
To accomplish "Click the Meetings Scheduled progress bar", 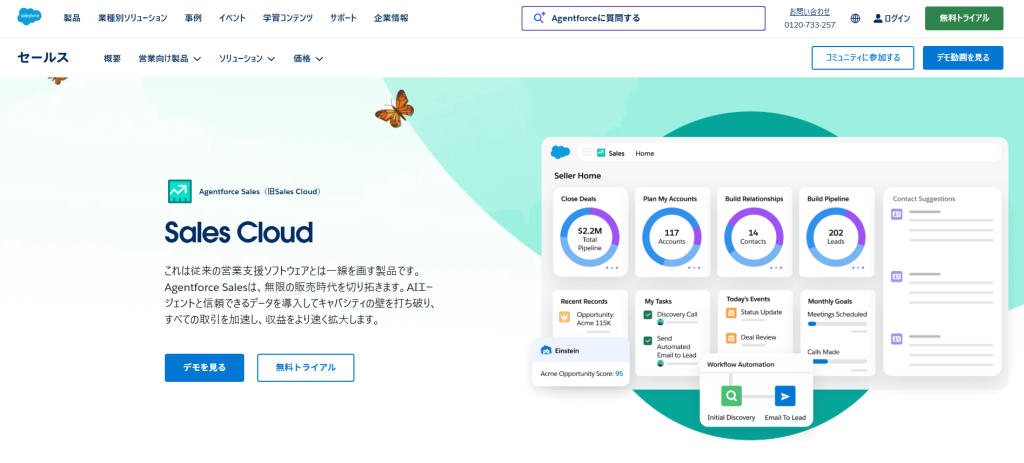I will (838, 324).
